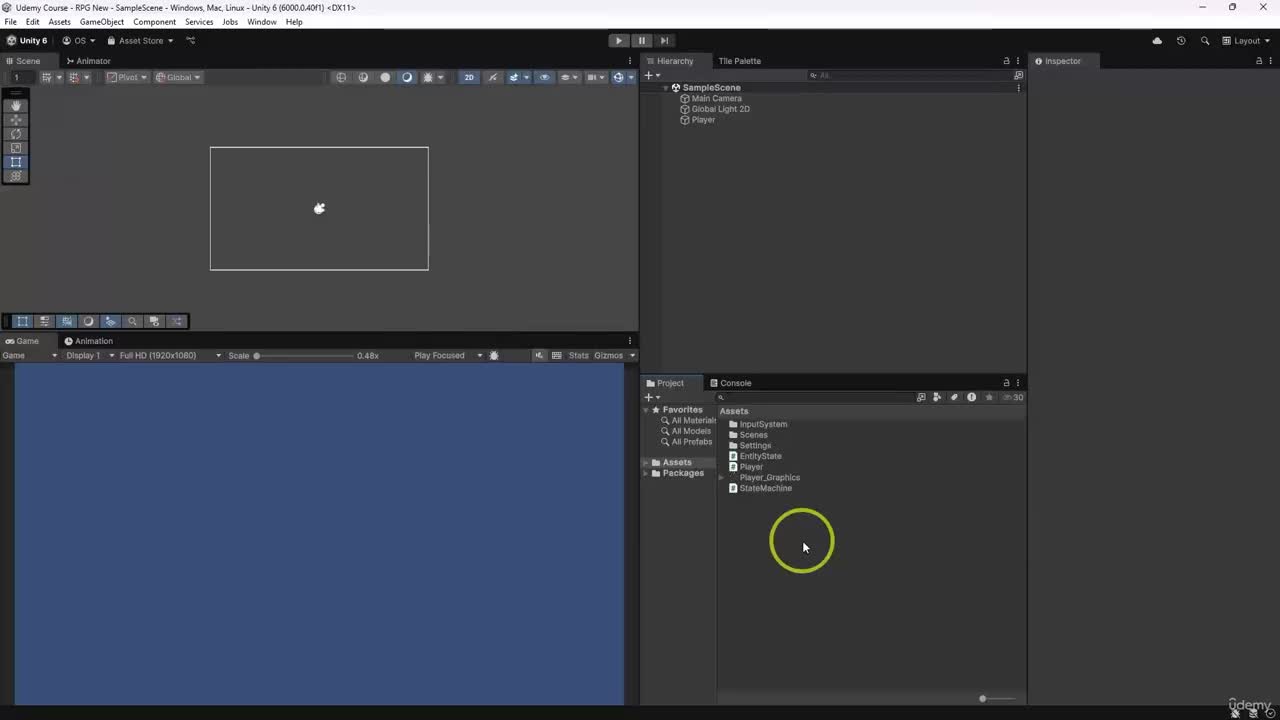Viewport: 1280px width, 720px height.
Task: Adjust the Game view Scale slider
Action: 303,356
